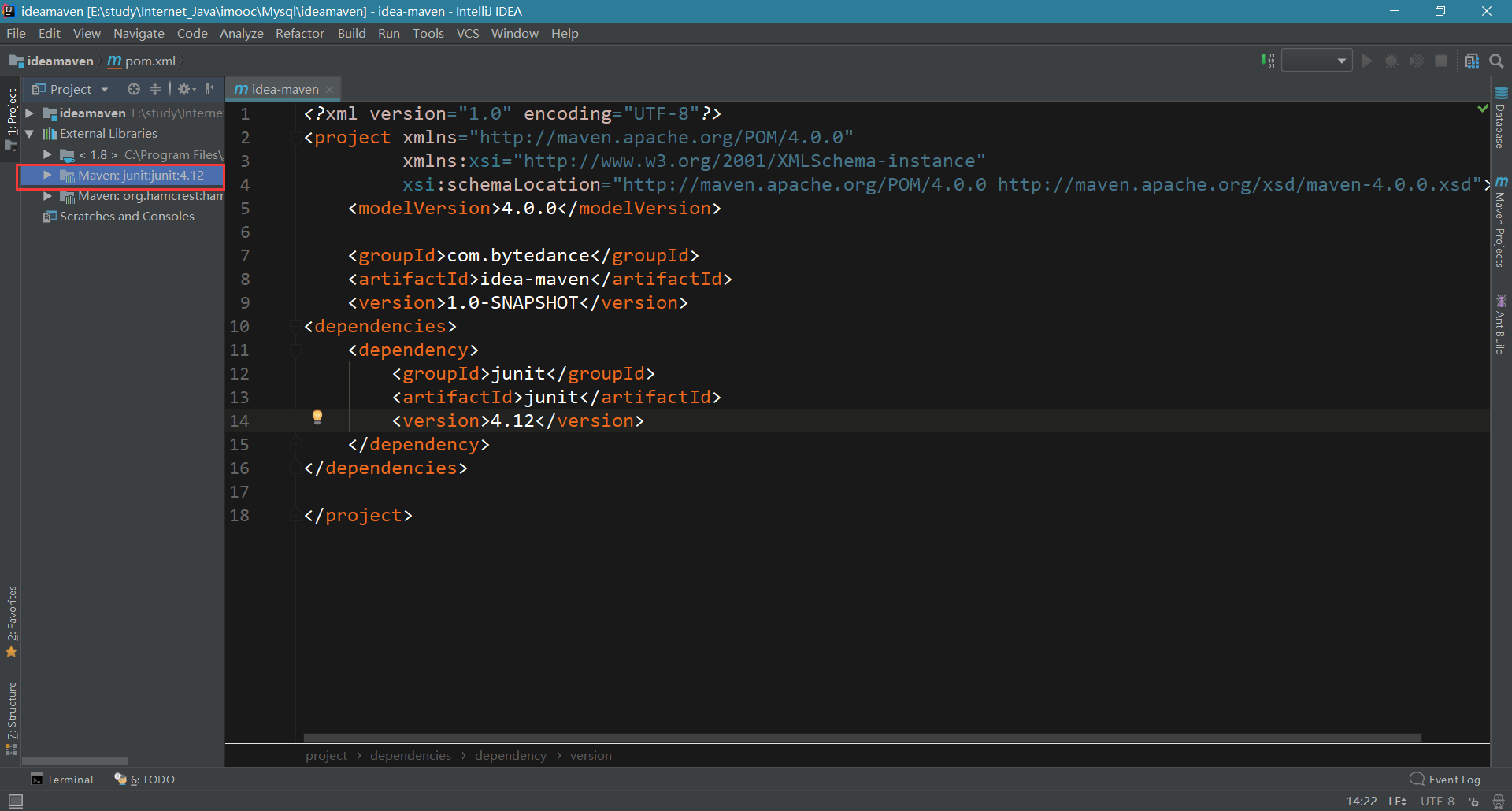Open the Event Log
1512x811 pixels.
click(1446, 780)
